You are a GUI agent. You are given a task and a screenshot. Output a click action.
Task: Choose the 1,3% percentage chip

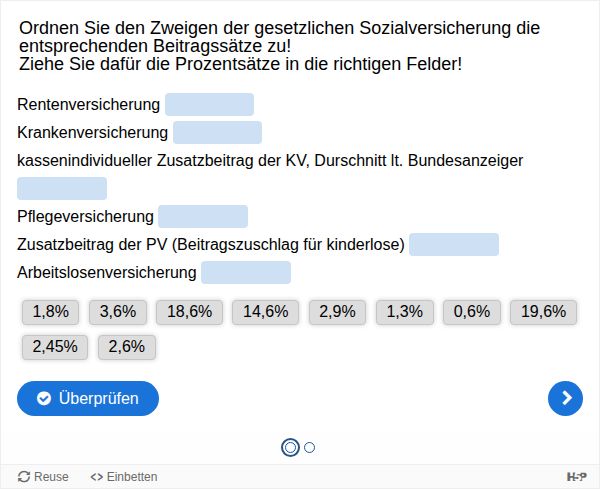coord(405,312)
